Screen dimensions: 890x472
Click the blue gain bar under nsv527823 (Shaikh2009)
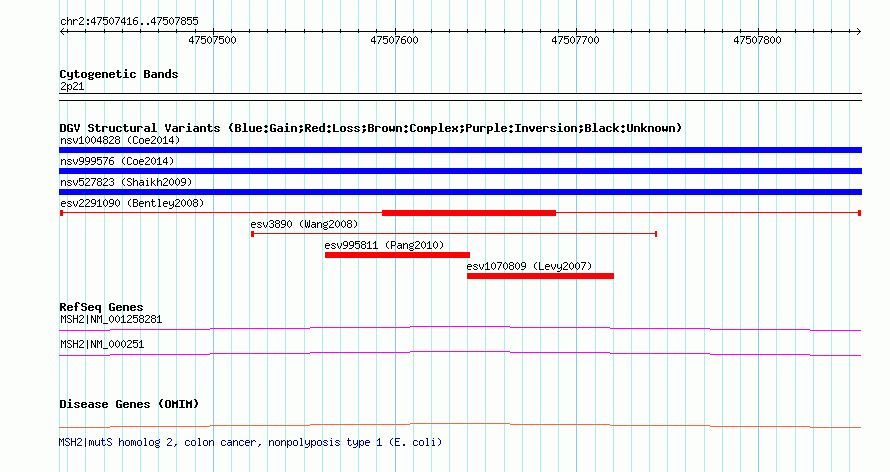point(460,192)
